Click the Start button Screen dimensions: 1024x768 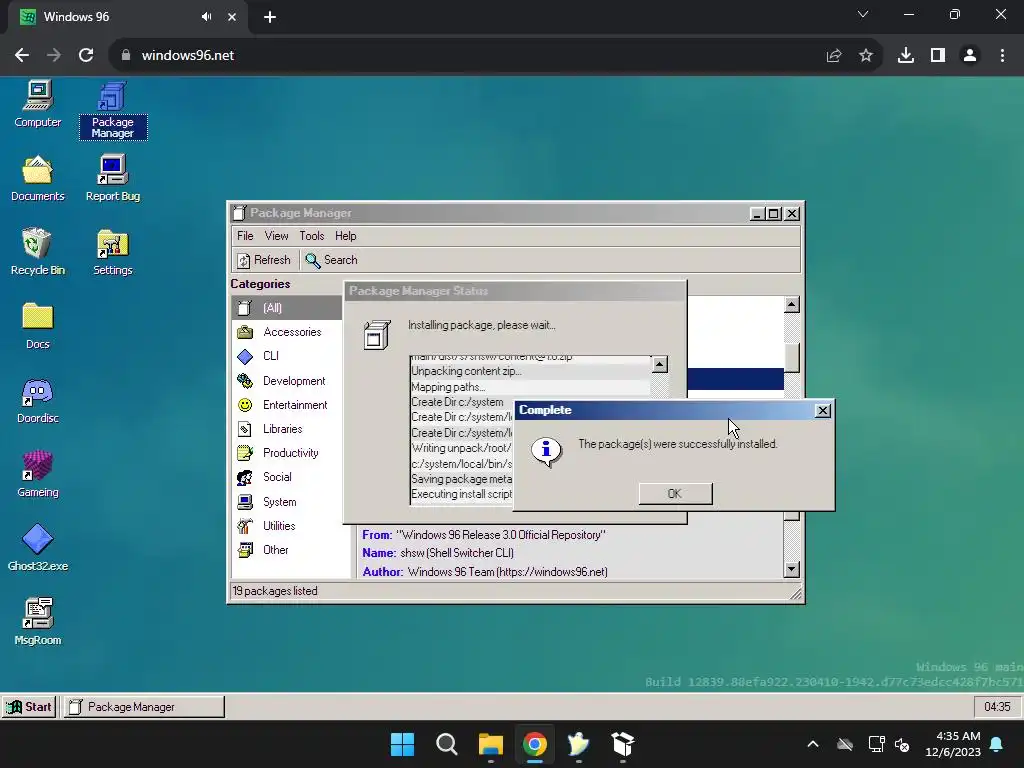pyautogui.click(x=29, y=707)
